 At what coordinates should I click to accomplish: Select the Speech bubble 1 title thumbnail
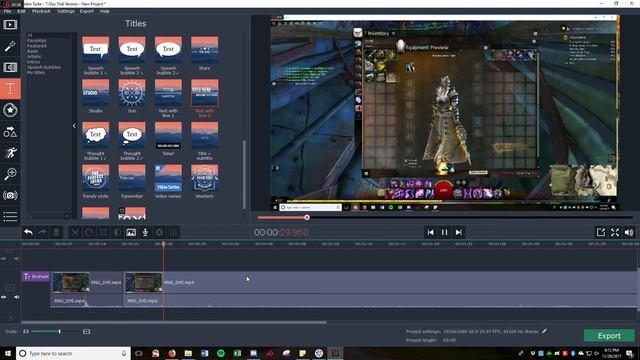click(x=96, y=51)
